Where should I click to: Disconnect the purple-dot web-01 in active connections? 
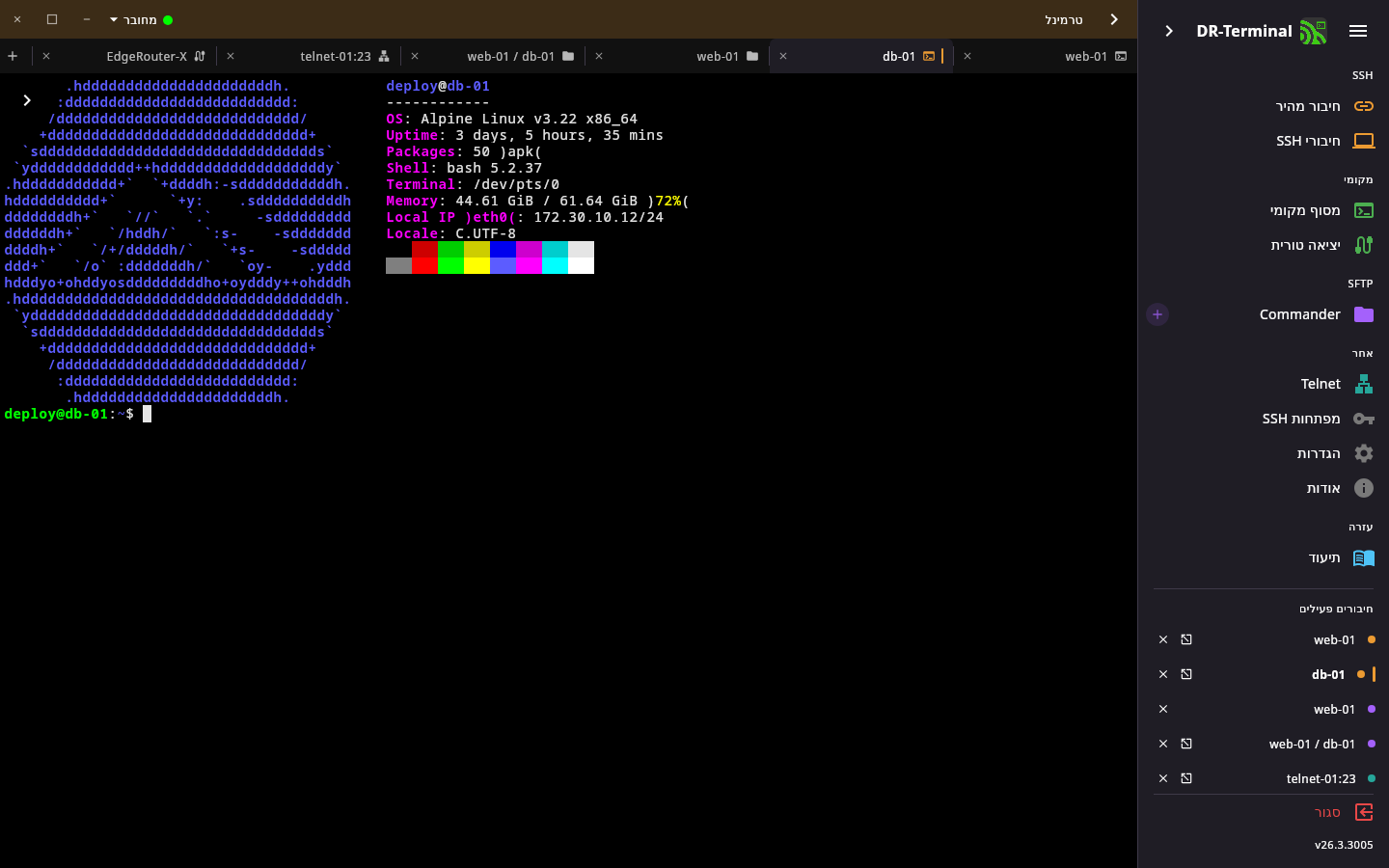pos(1163,709)
